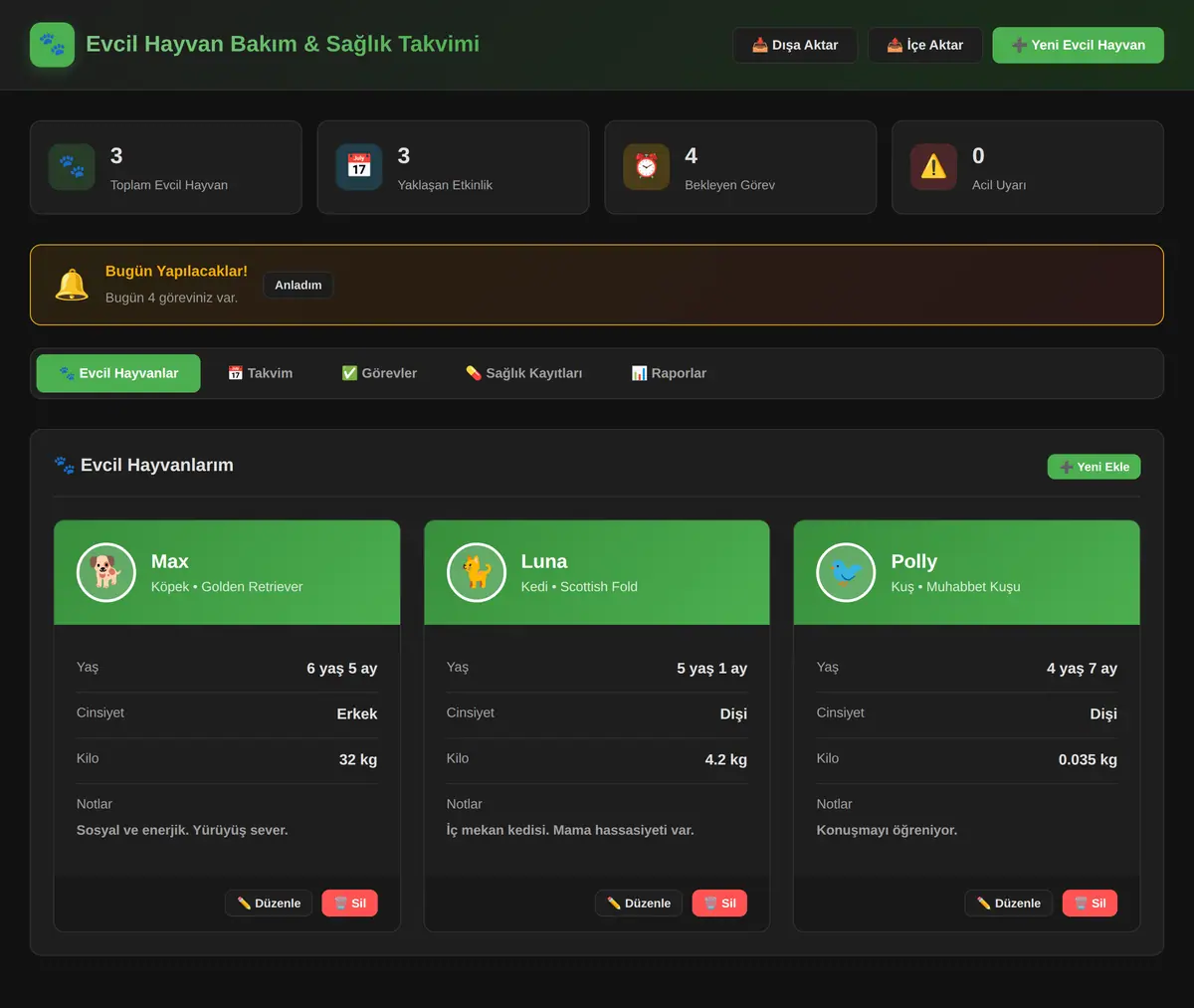Image resolution: width=1194 pixels, height=1008 pixels.
Task: Click the bell icon in today's reminder banner
Action: (x=72, y=285)
